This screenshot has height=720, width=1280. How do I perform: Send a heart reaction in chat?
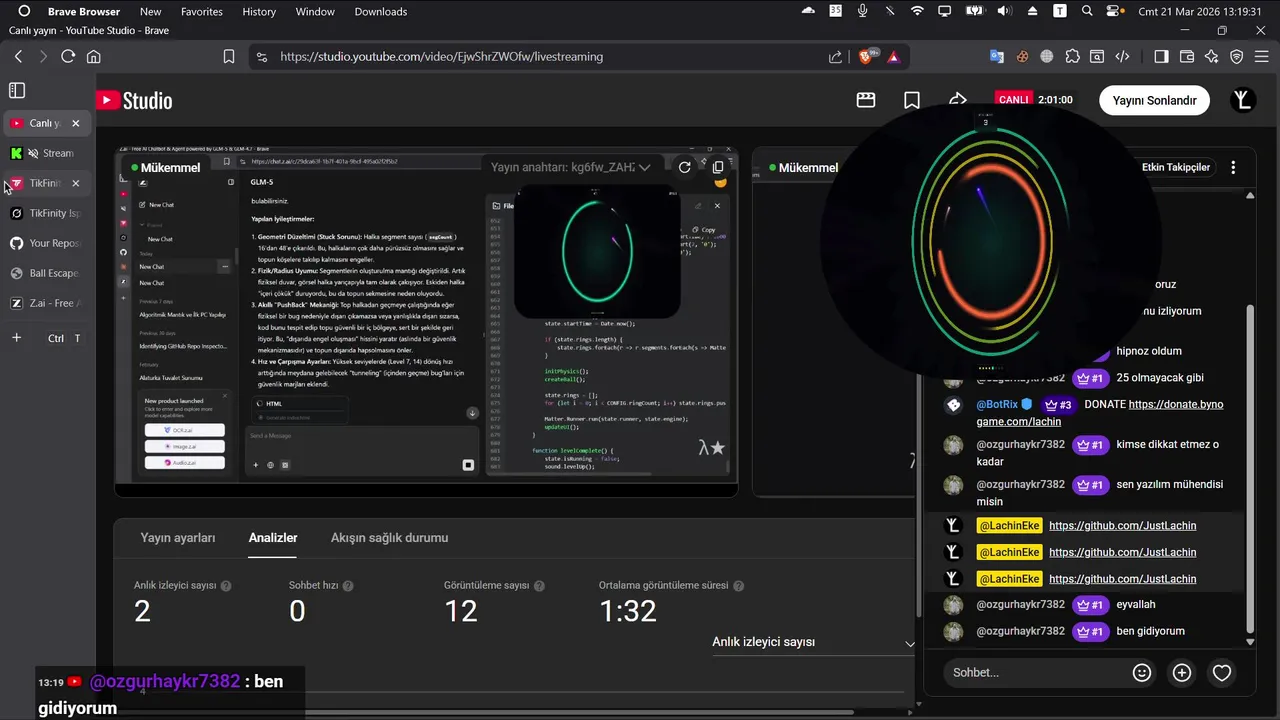point(1222,673)
